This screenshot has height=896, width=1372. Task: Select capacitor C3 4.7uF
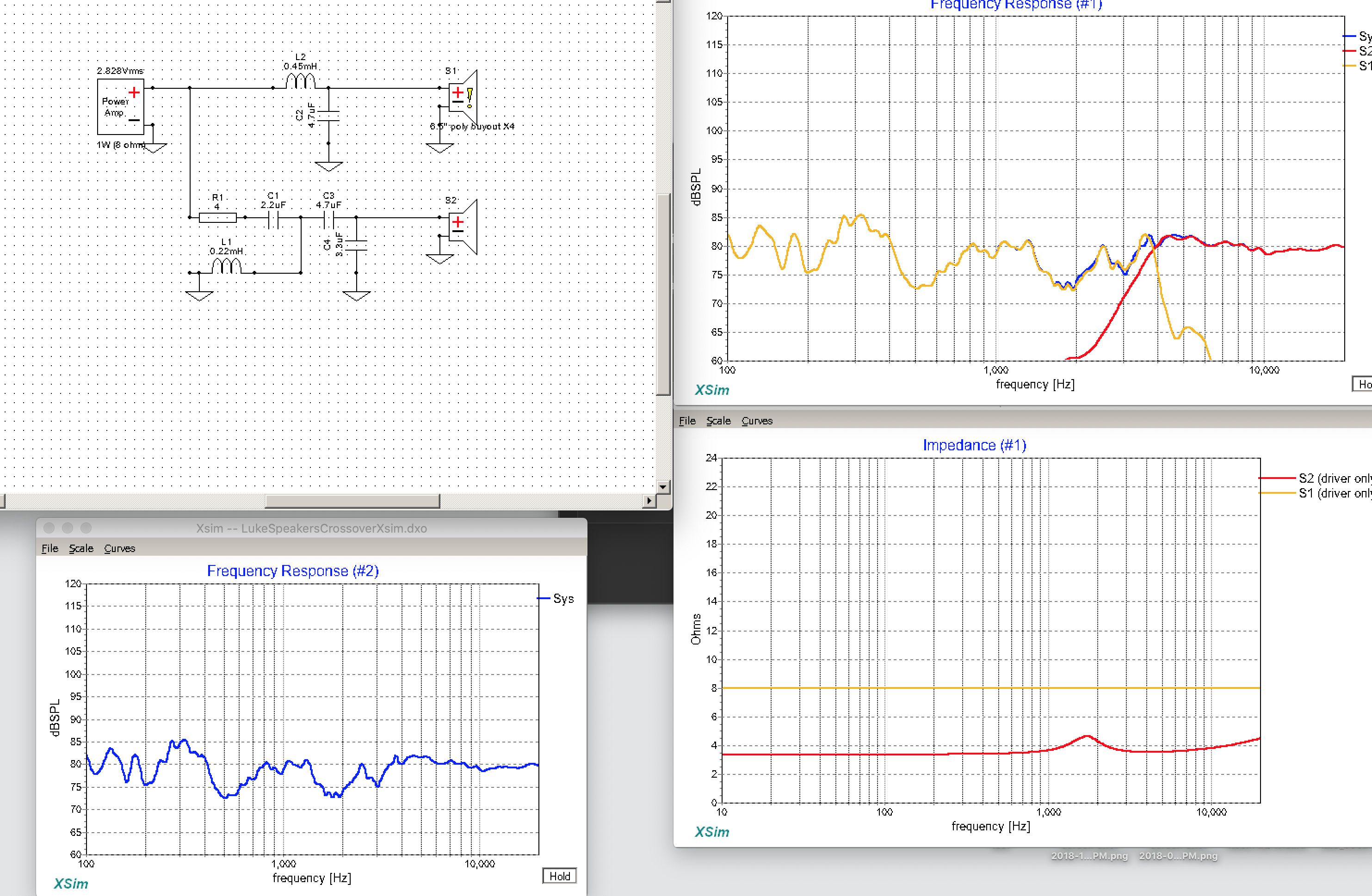(x=328, y=219)
